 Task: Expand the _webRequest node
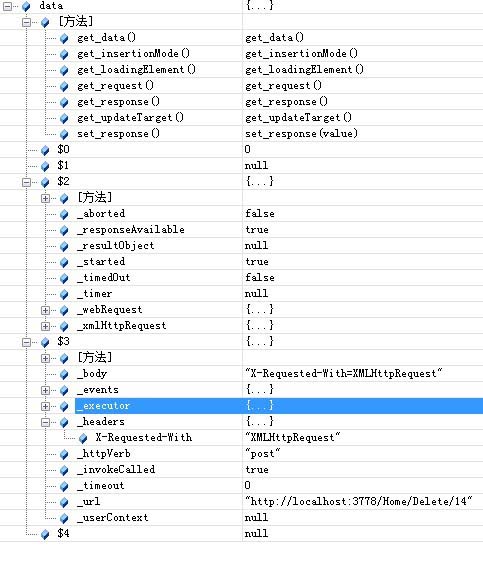pyautogui.click(x=45, y=310)
